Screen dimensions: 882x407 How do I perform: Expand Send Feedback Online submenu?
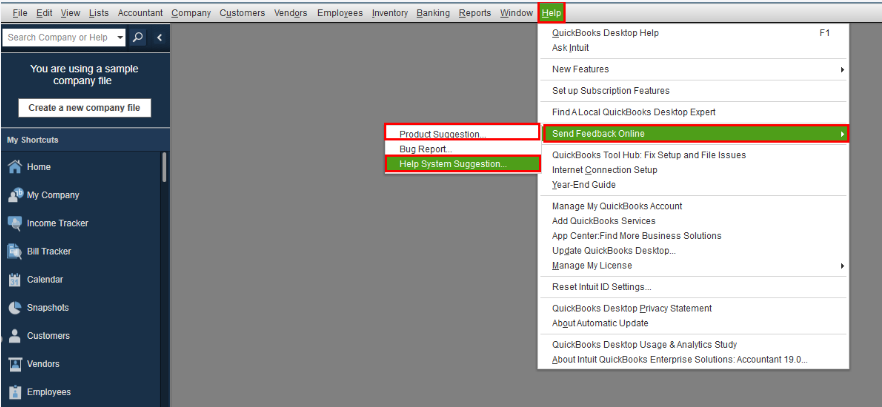(x=842, y=134)
